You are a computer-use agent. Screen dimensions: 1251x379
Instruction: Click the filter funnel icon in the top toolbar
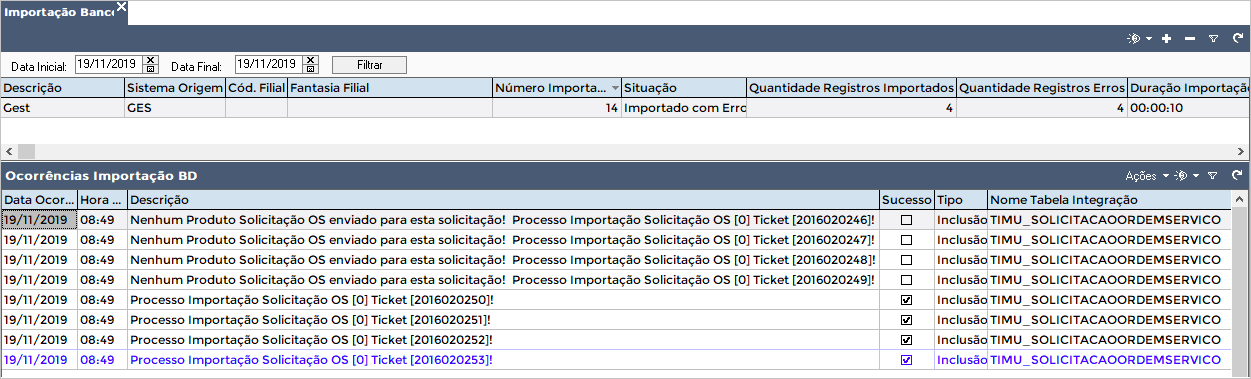(1213, 38)
